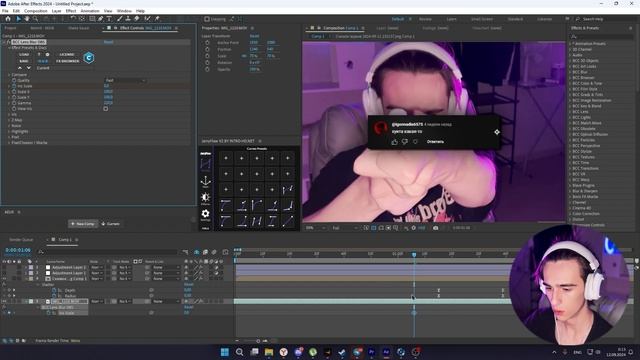Select the Zoom tool in the toolbar
640x360 pixels.
36,19
